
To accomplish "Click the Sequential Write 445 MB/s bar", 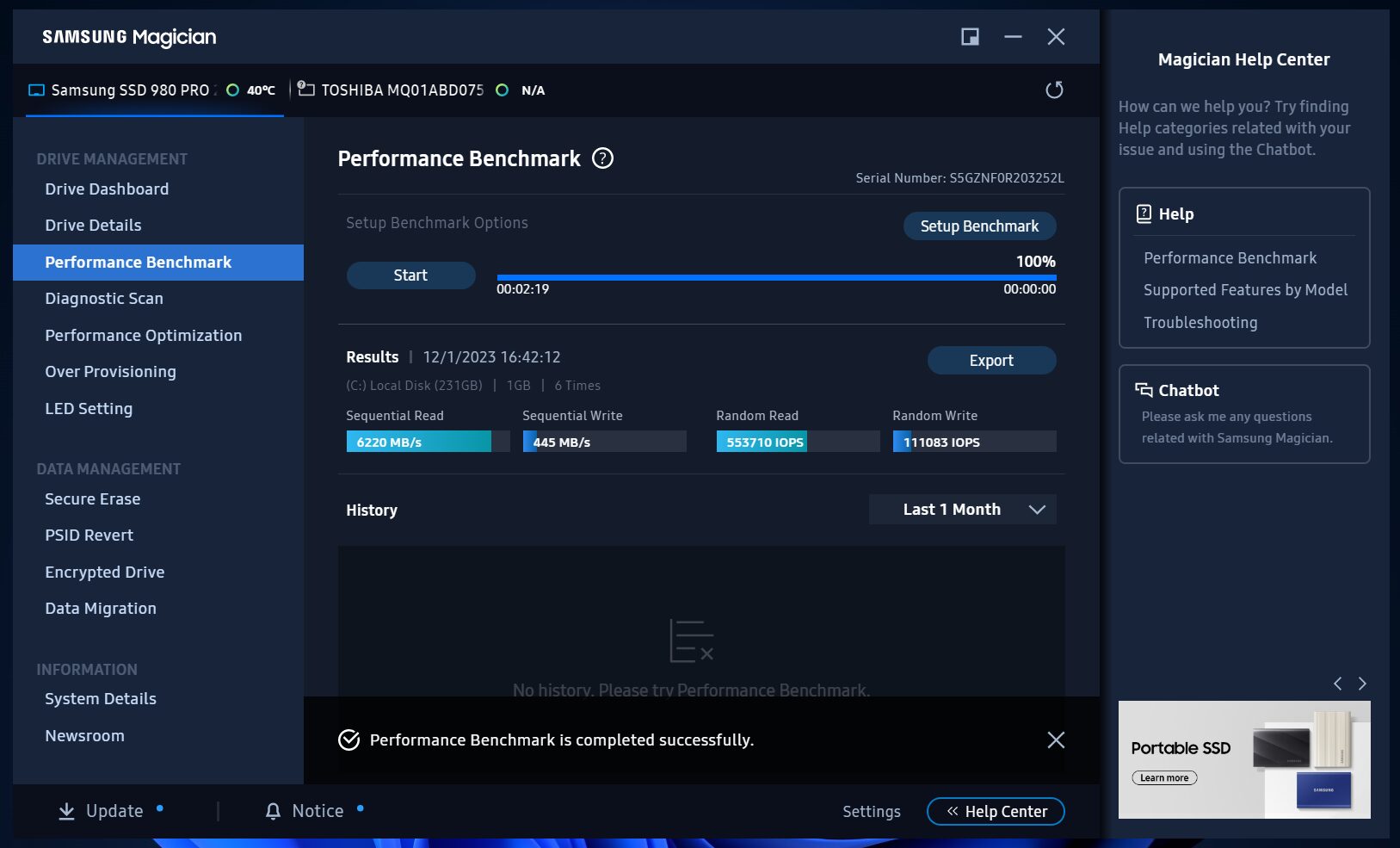I will [604, 442].
